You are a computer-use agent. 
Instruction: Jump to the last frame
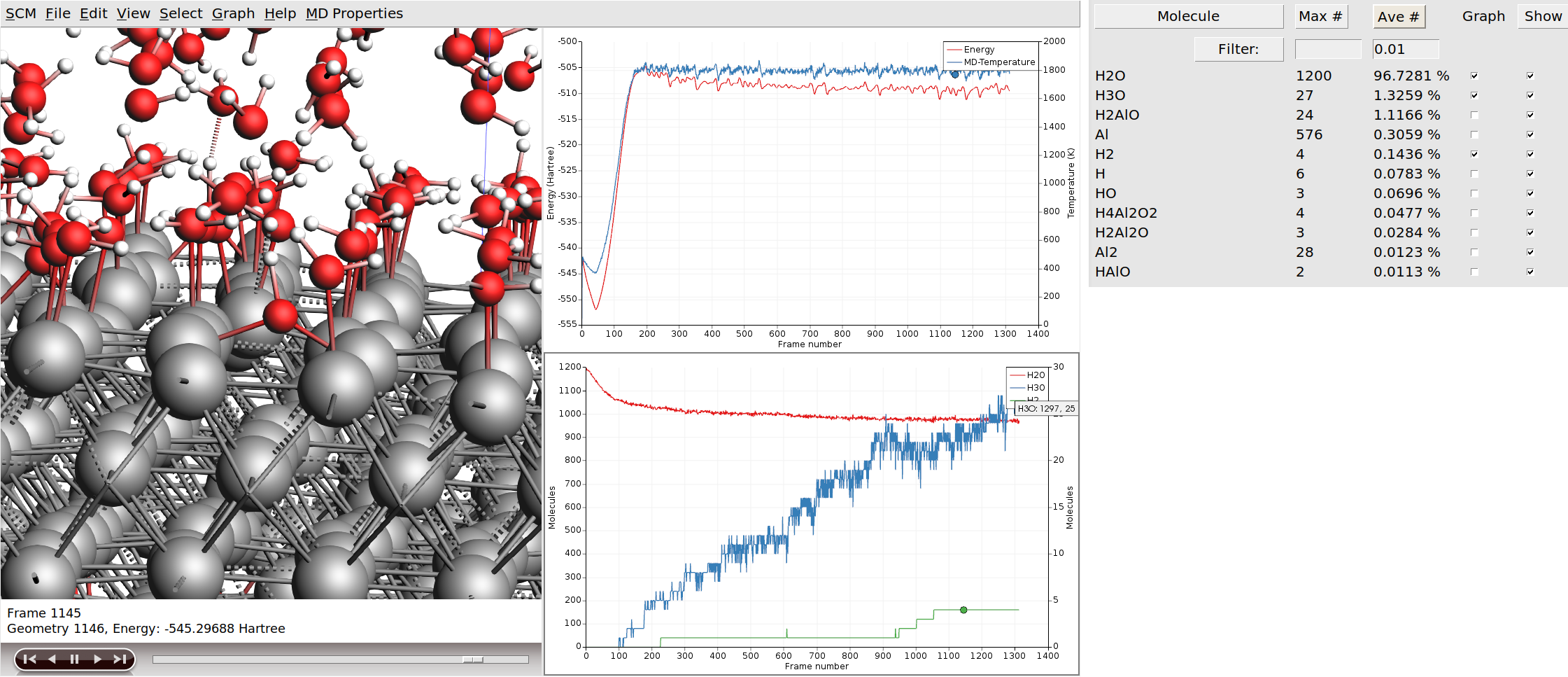tap(120, 659)
